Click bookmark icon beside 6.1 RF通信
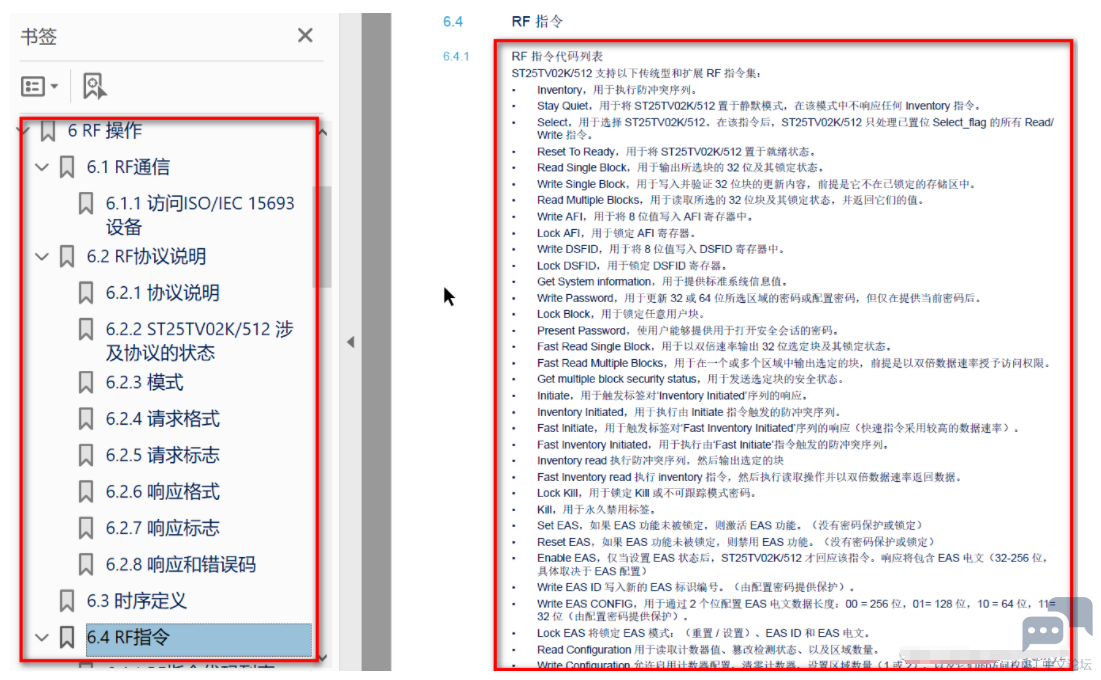 click(x=67, y=167)
